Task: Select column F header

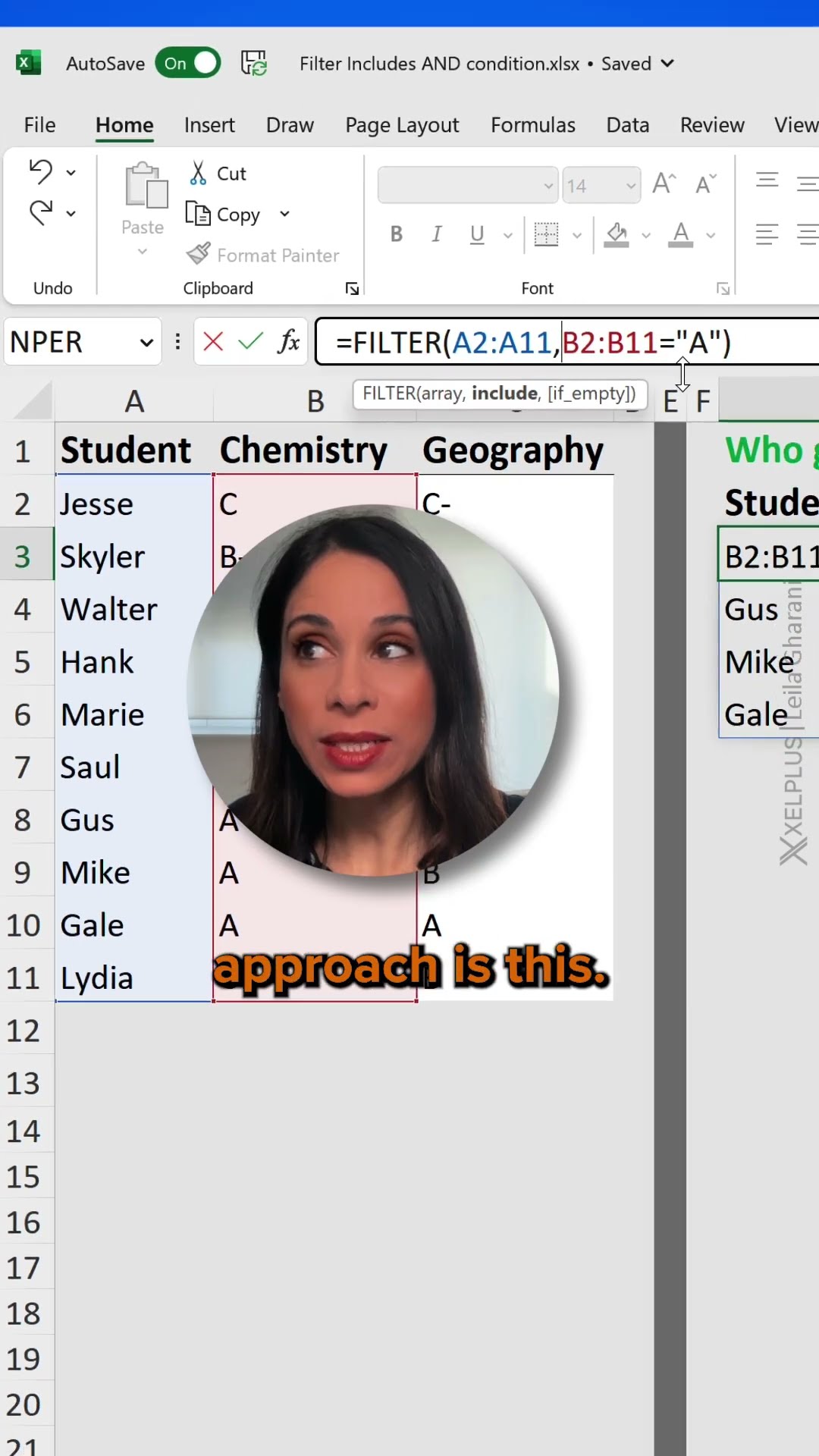Action: coord(703,401)
